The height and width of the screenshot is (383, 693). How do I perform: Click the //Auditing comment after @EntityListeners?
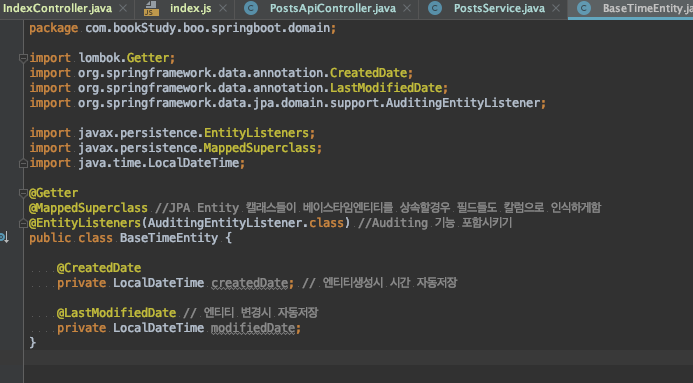click(435, 223)
